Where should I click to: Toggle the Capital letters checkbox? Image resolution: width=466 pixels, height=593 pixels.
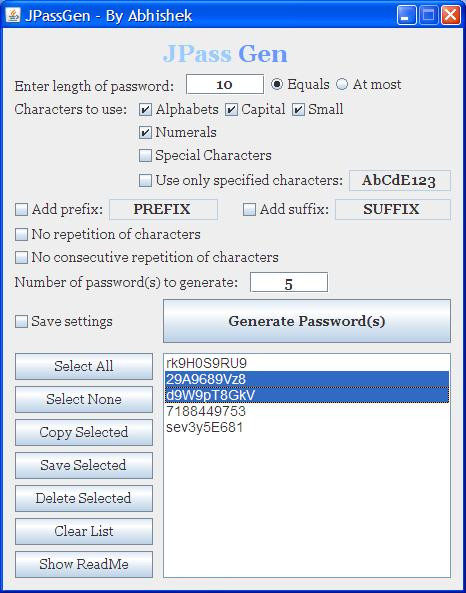click(231, 110)
